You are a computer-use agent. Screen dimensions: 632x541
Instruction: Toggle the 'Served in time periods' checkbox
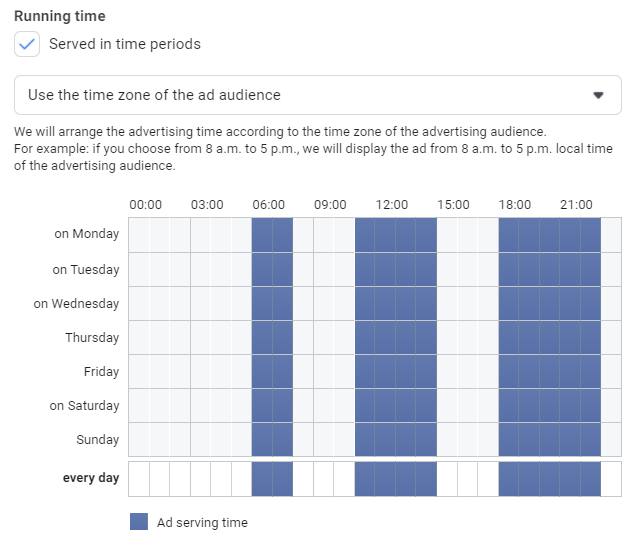(27, 44)
